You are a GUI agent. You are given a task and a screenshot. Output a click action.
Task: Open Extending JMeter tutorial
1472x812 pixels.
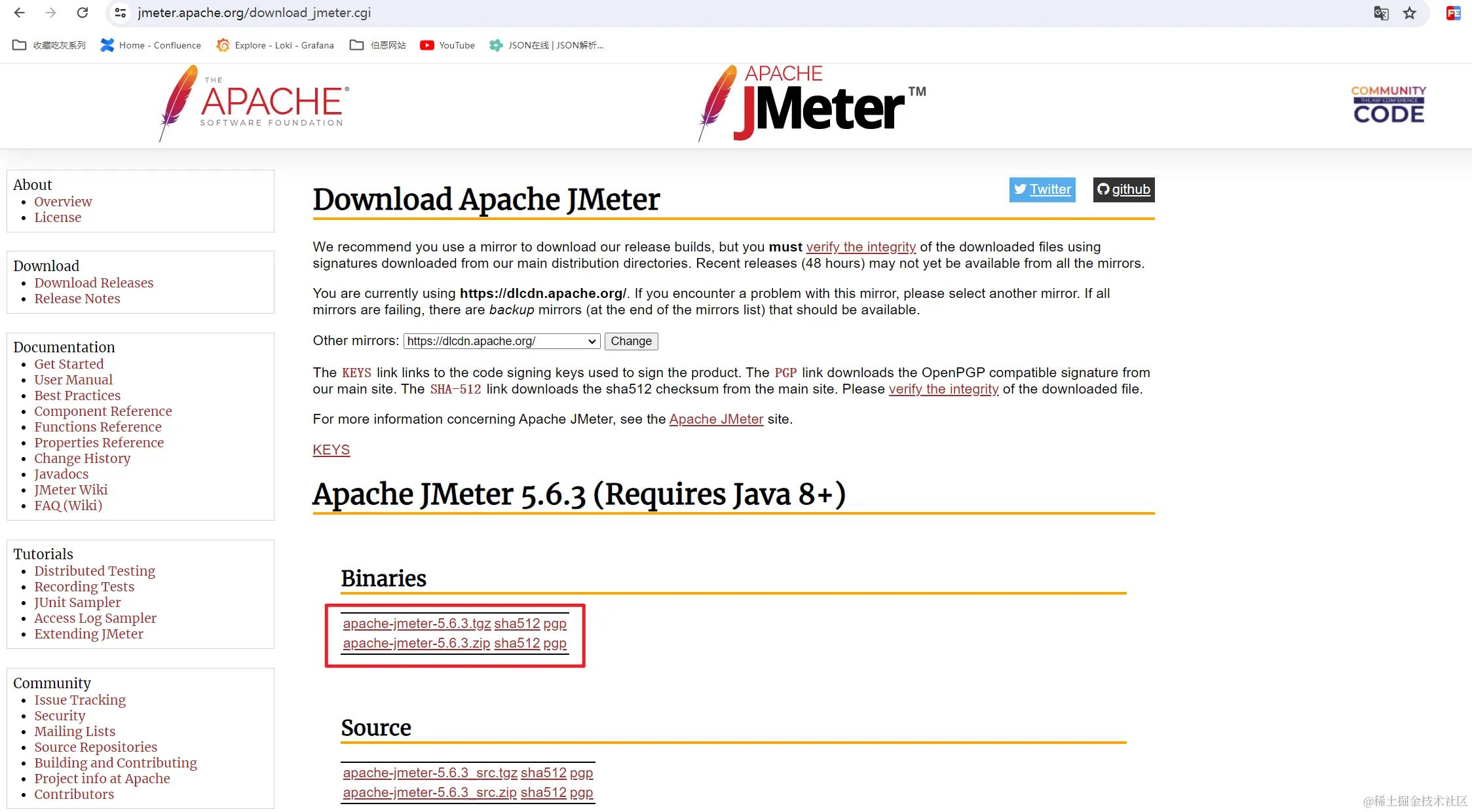[88, 634]
